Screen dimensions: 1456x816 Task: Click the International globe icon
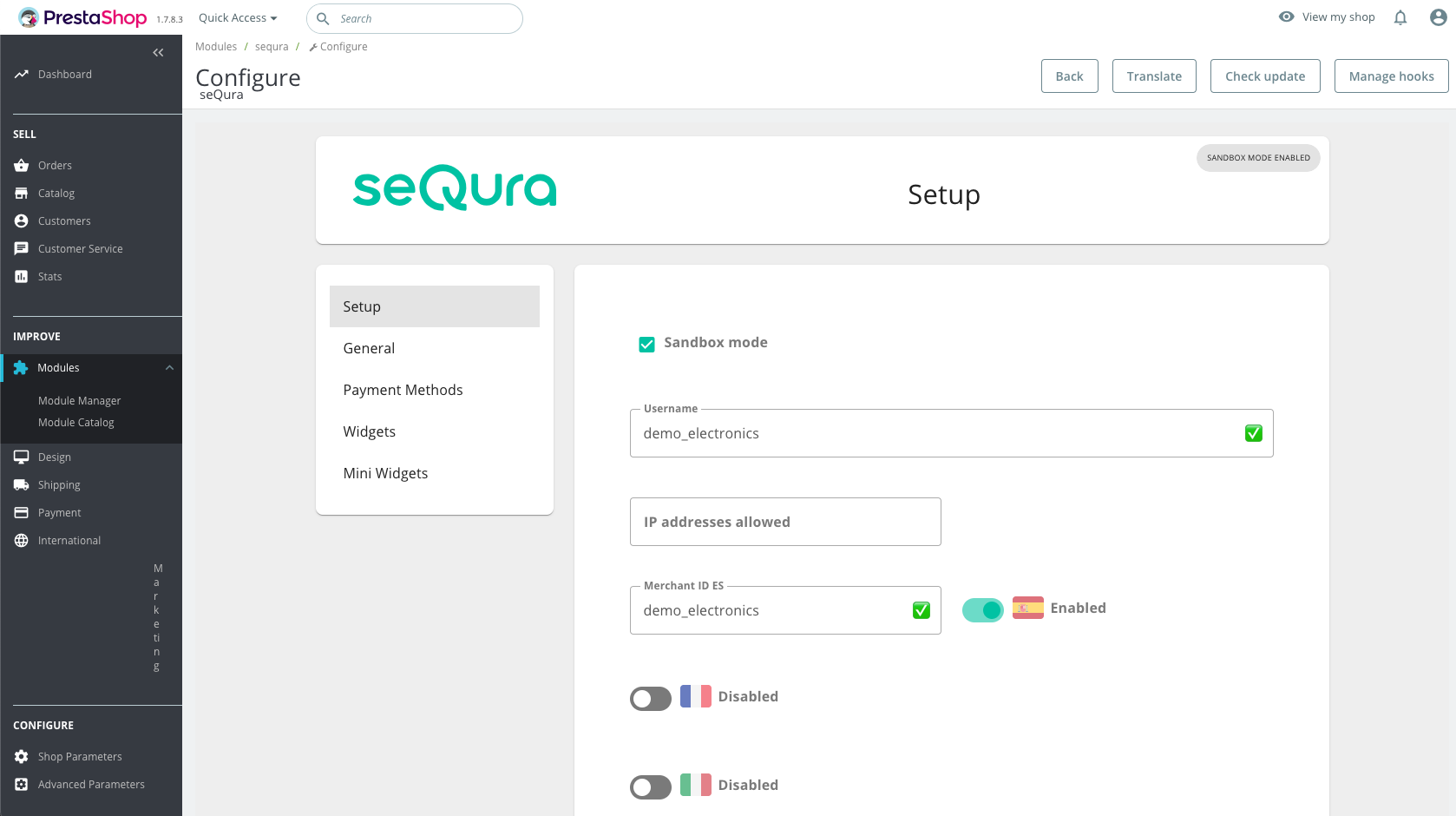click(22, 540)
